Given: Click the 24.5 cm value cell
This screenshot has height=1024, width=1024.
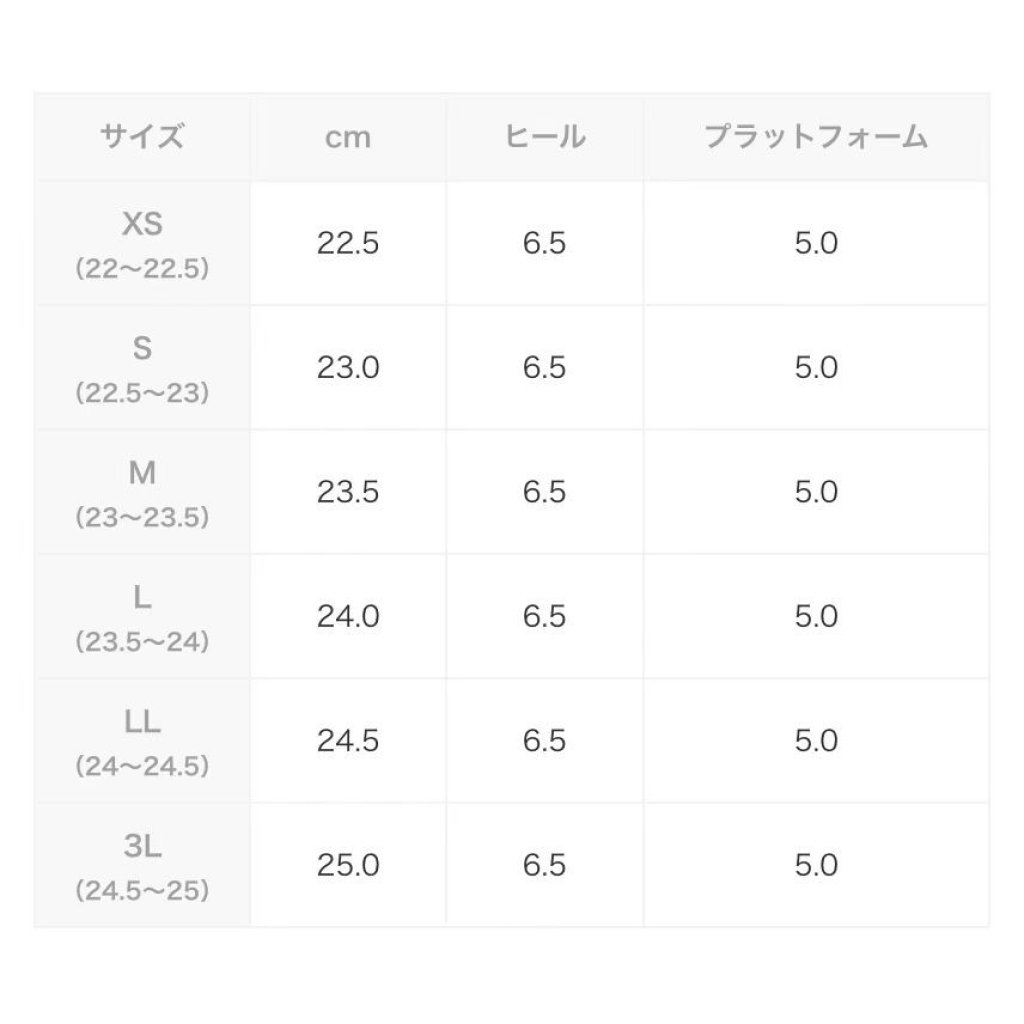Looking at the screenshot, I should point(348,740).
